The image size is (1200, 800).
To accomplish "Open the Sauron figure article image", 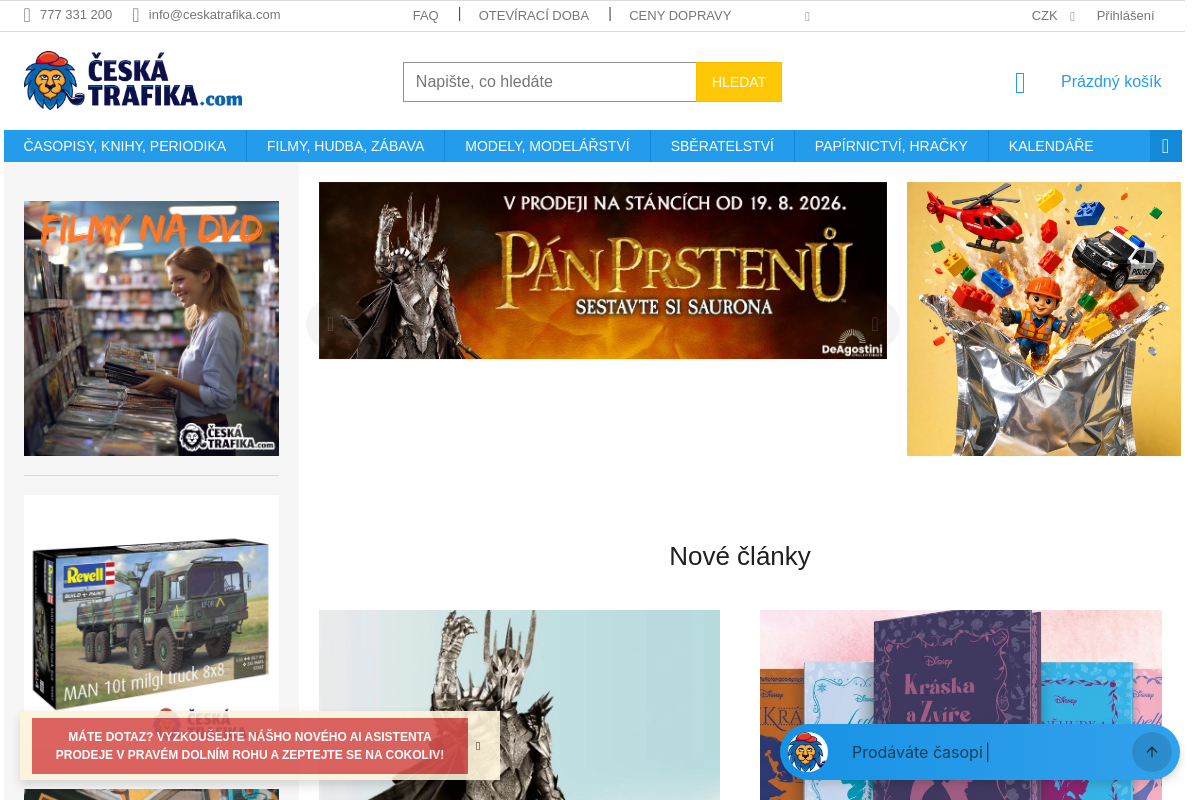I will [x=519, y=705].
